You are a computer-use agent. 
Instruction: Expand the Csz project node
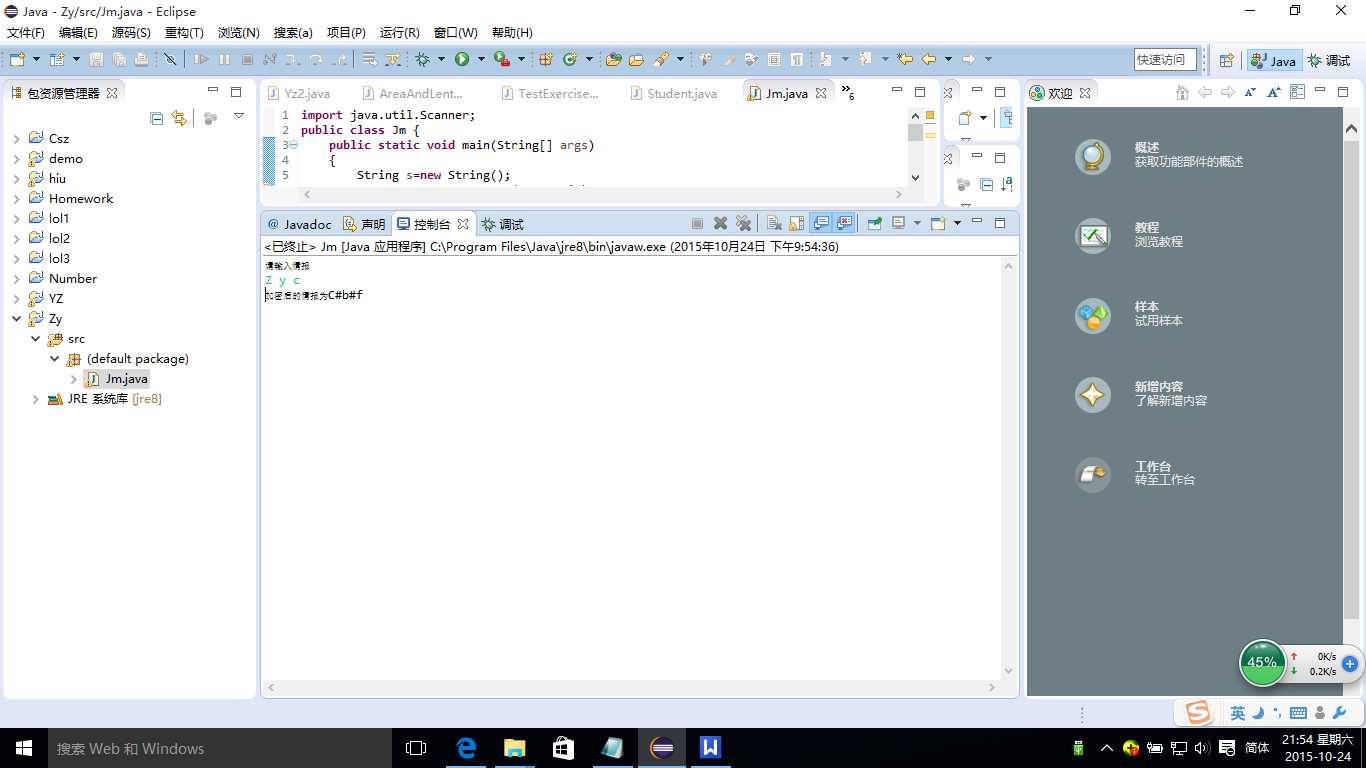(x=16, y=139)
